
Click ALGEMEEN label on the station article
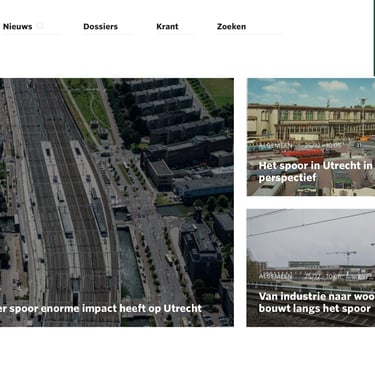(276, 146)
